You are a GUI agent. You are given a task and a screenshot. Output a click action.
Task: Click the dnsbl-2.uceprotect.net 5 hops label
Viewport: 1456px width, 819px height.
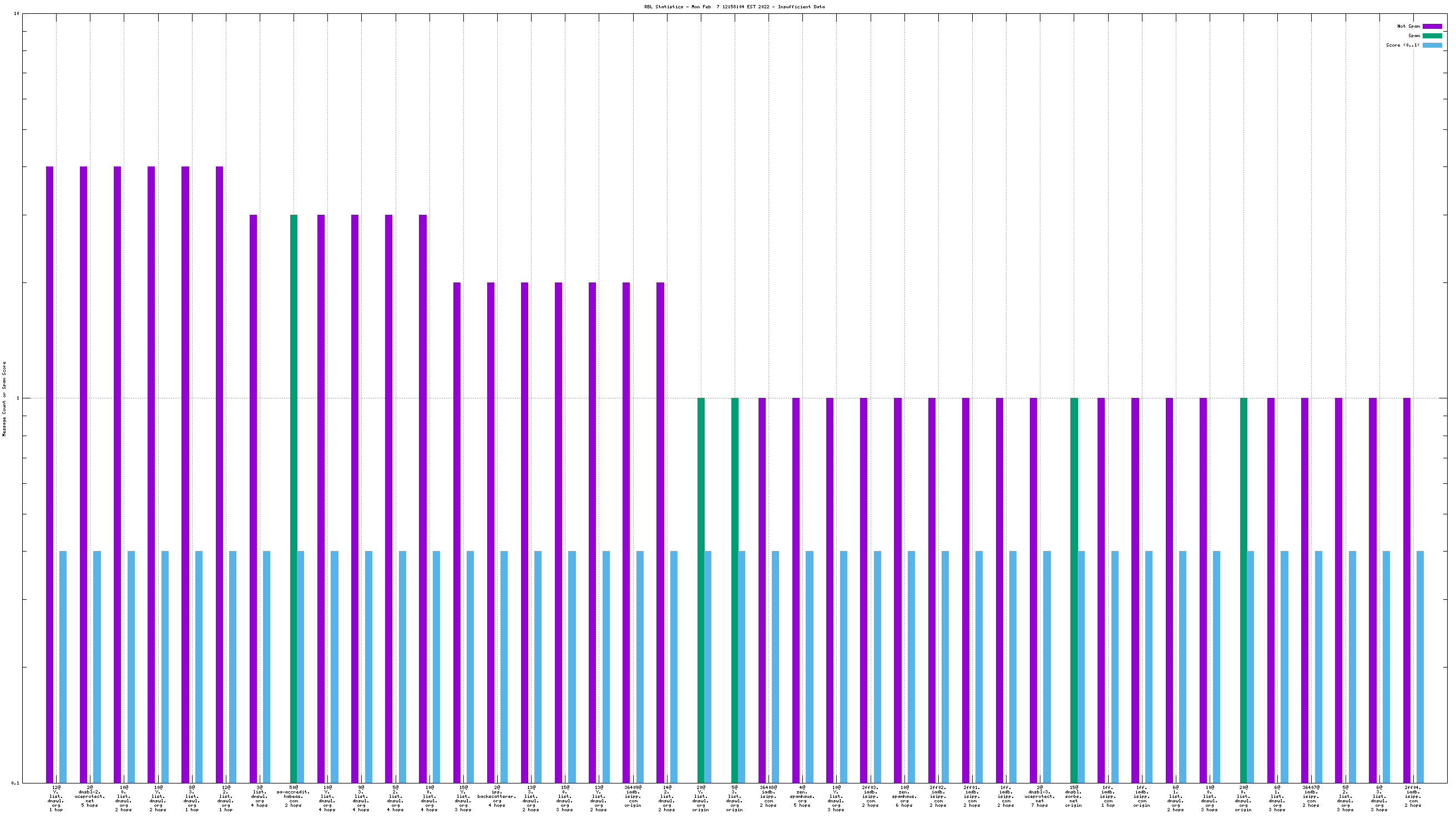click(x=90, y=796)
